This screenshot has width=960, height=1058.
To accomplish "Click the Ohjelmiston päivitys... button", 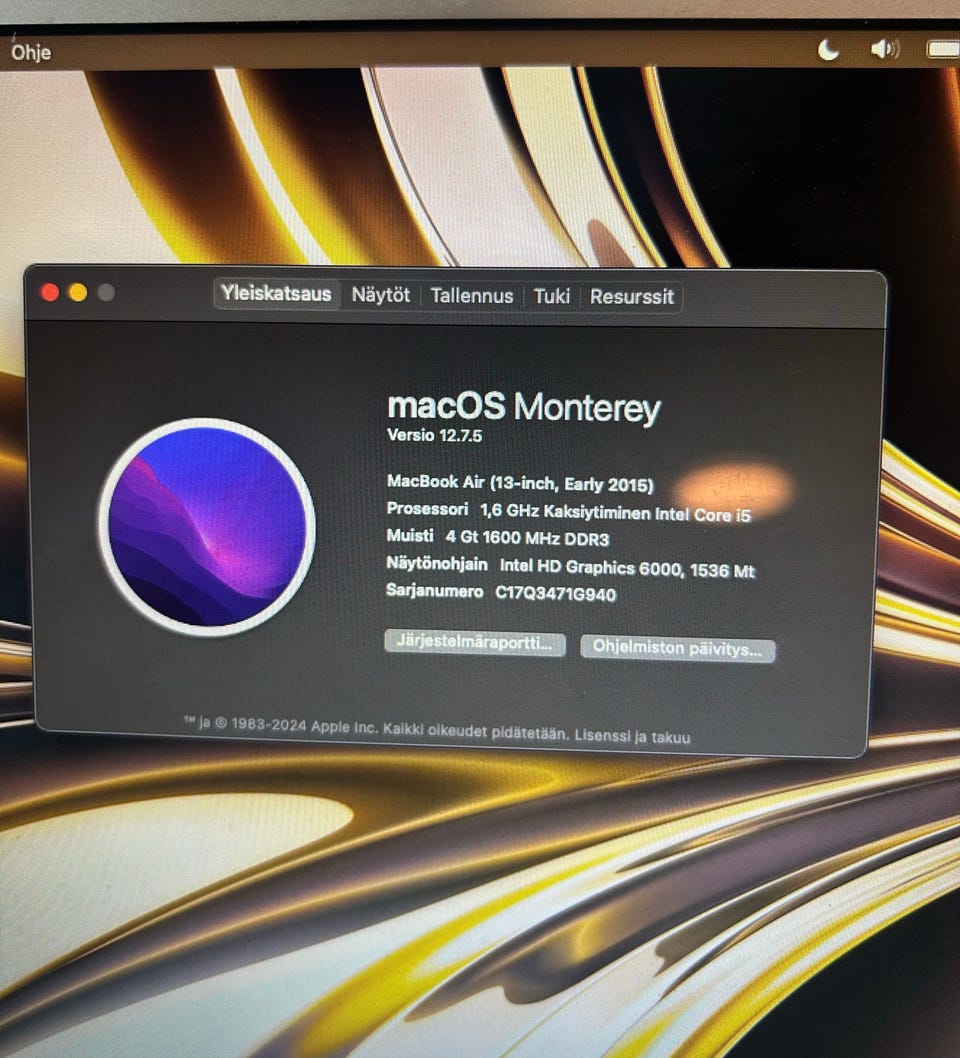I will [677, 648].
